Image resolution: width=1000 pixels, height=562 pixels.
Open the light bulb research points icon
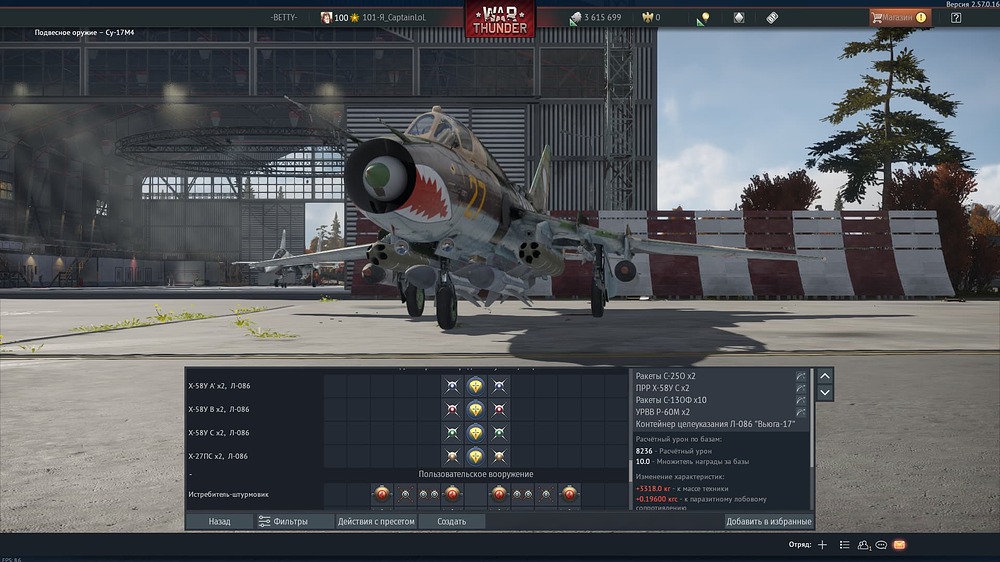click(703, 18)
